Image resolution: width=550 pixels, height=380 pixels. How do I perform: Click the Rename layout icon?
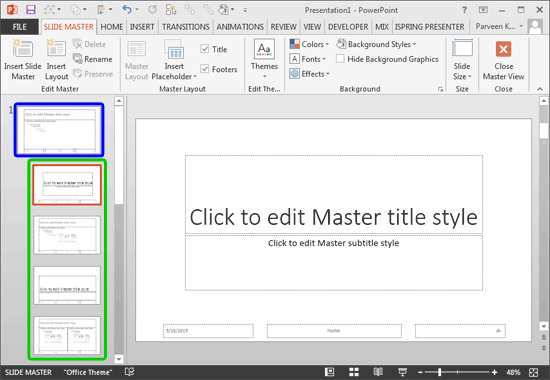tap(78, 59)
